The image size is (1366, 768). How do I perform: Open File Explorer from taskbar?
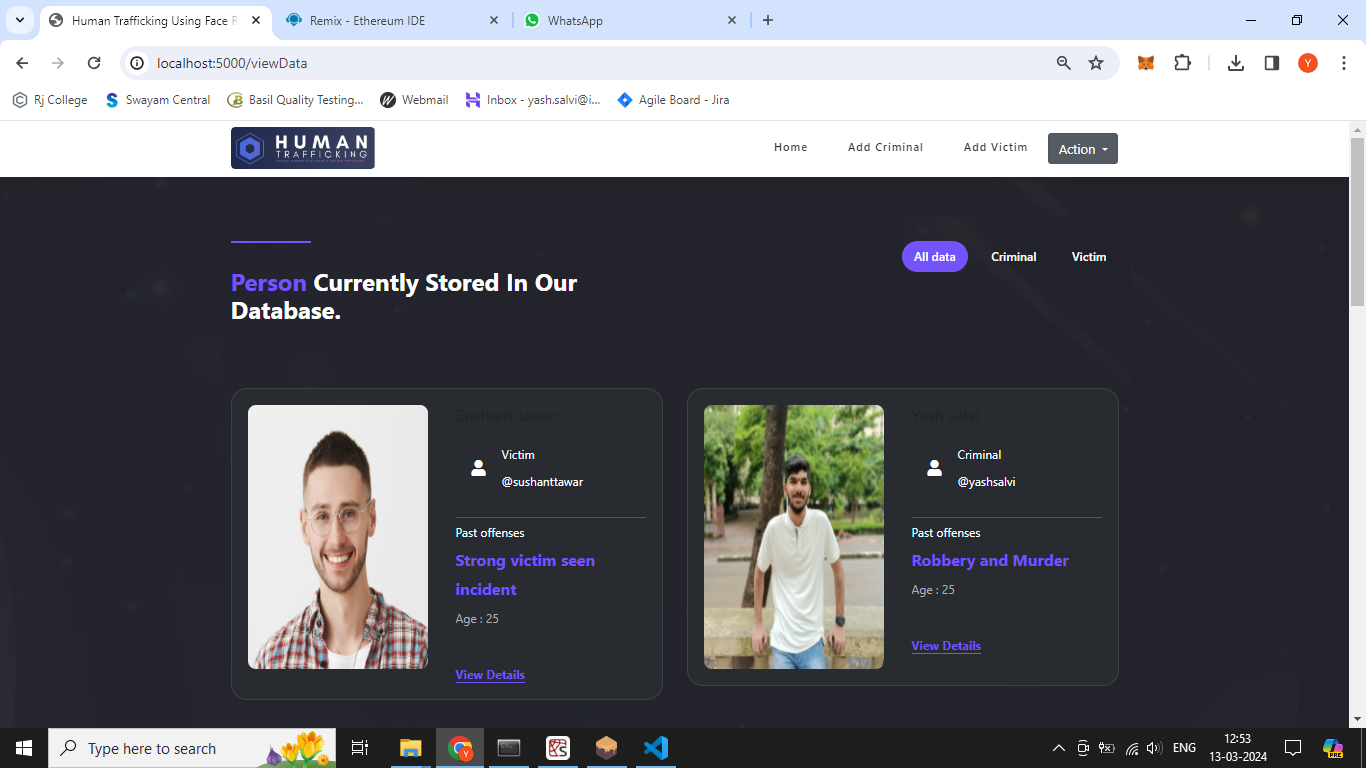tap(411, 748)
